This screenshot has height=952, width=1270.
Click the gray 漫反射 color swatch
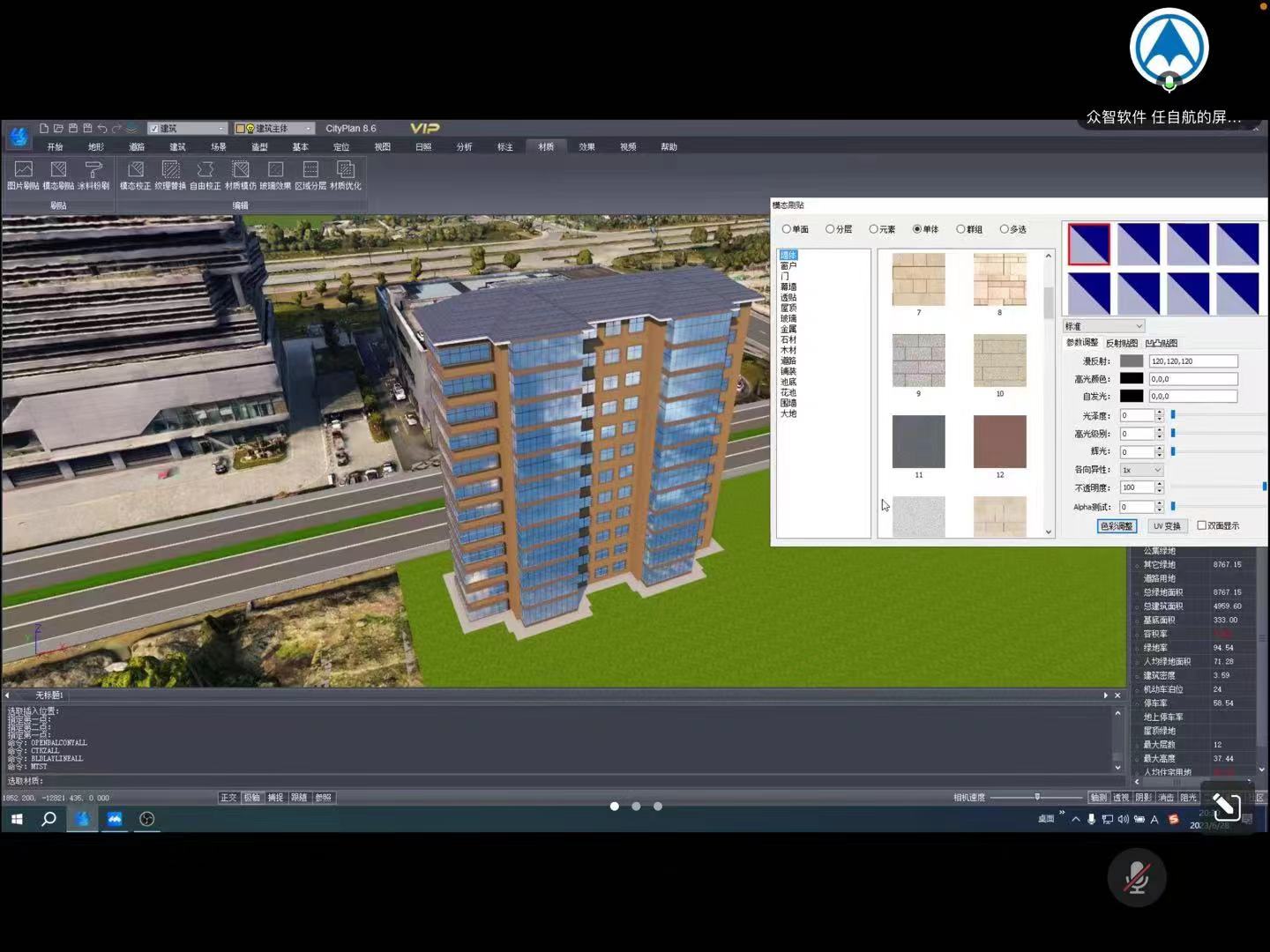pos(1132,361)
